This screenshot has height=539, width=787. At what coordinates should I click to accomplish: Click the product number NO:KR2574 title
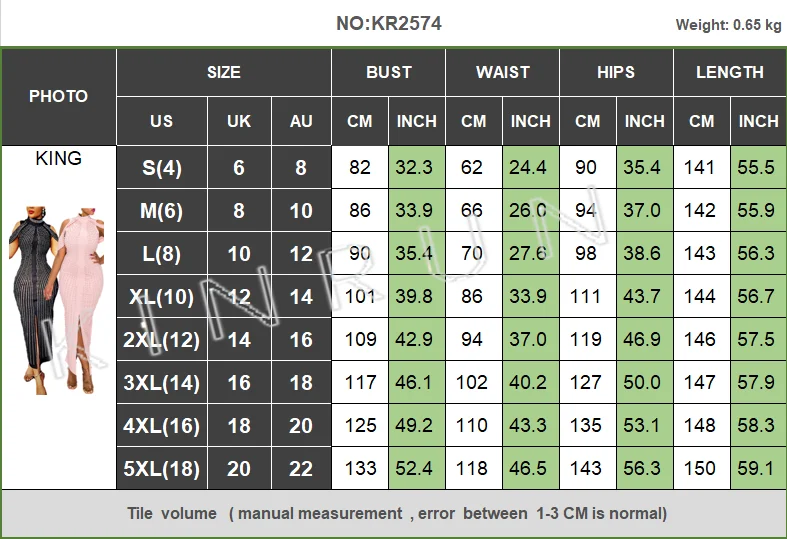(x=389, y=24)
